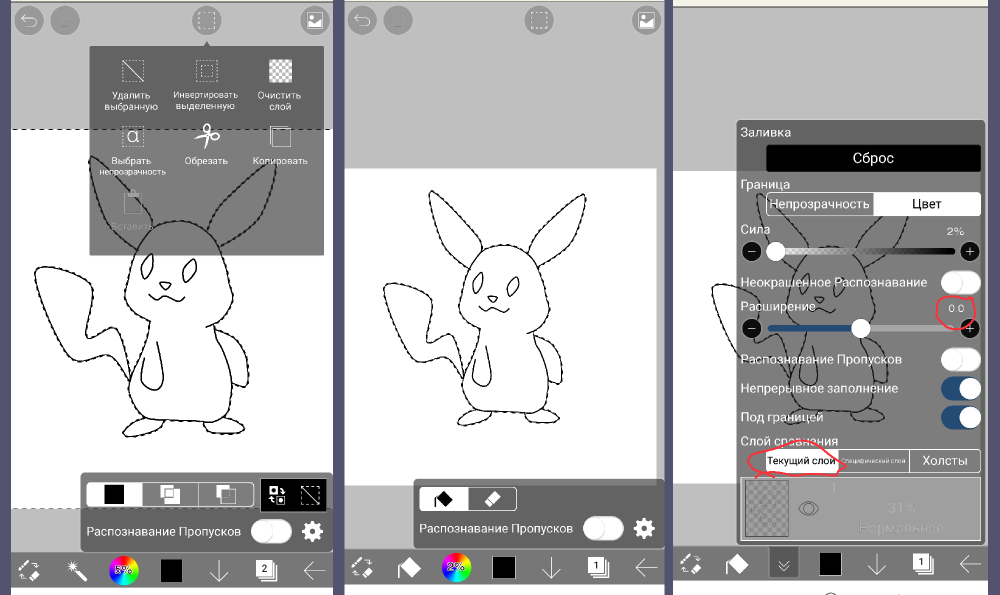Open color wheel showing 5%
Viewport: 1000px width, 595px height.
click(124, 570)
